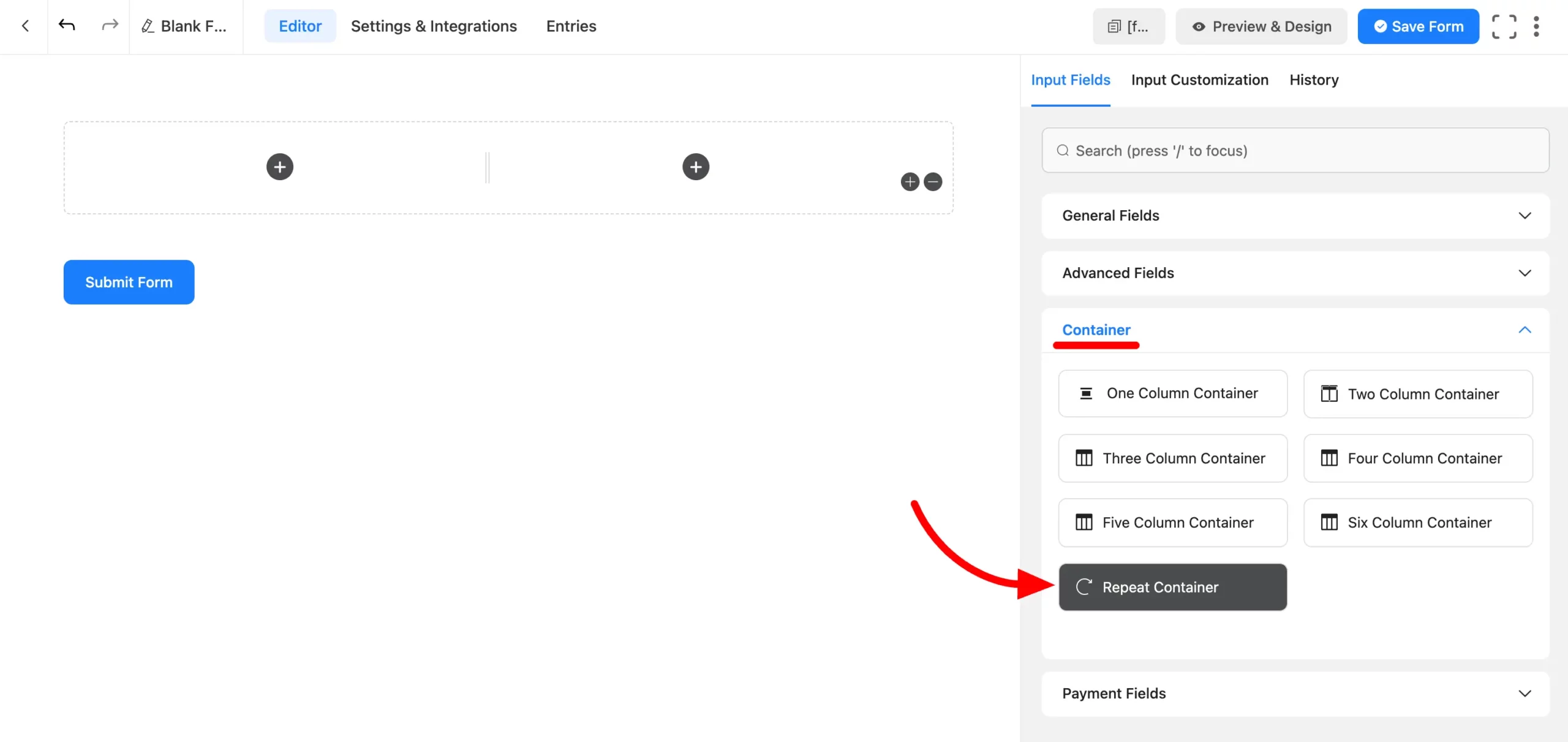1568x742 pixels.
Task: Focus the field search input
Action: point(1295,151)
